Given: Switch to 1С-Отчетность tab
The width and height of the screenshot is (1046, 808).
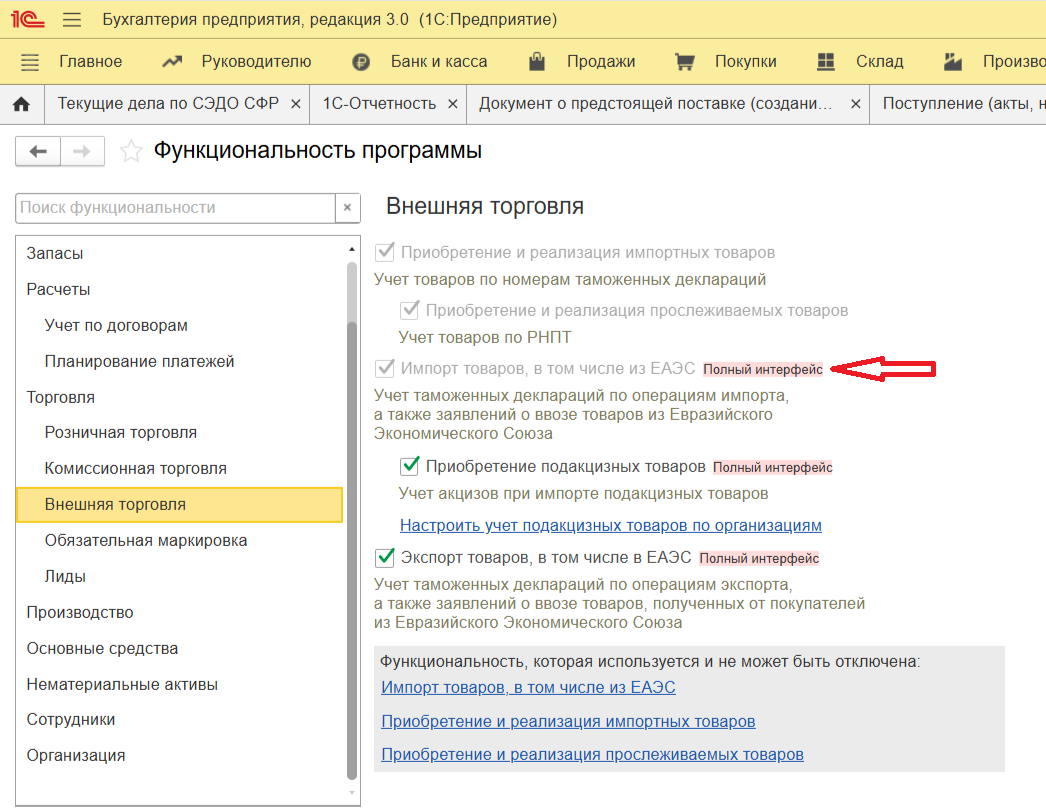Looking at the screenshot, I should click(x=379, y=103).
